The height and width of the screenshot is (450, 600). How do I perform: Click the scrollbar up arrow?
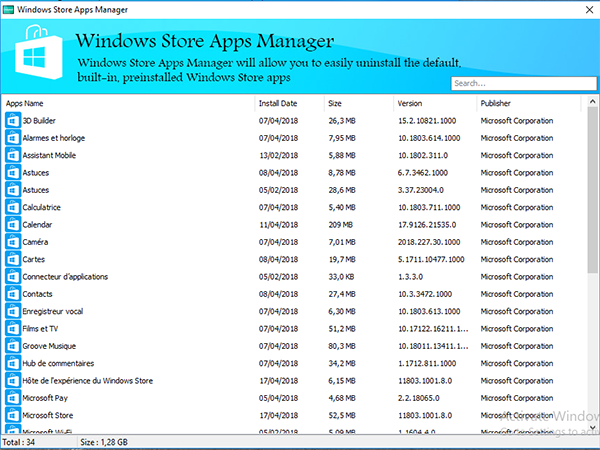pyautogui.click(x=592, y=101)
